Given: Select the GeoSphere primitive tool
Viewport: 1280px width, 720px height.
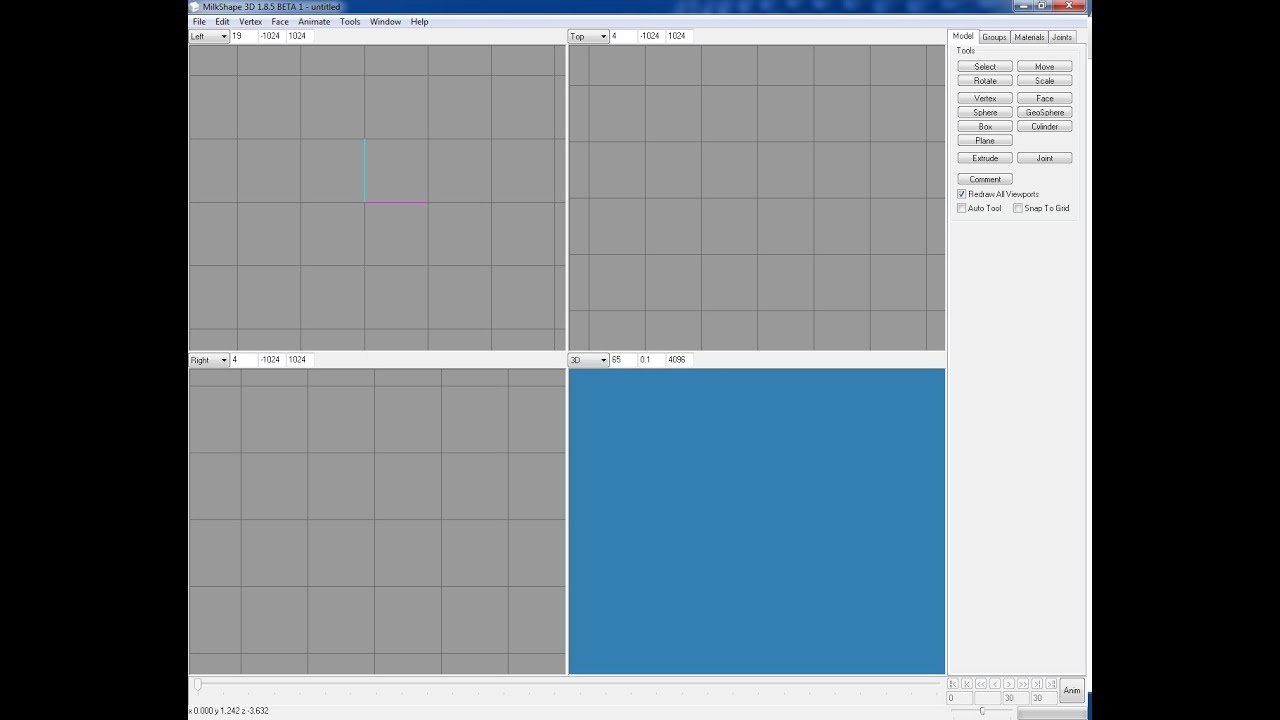Looking at the screenshot, I should [1044, 112].
